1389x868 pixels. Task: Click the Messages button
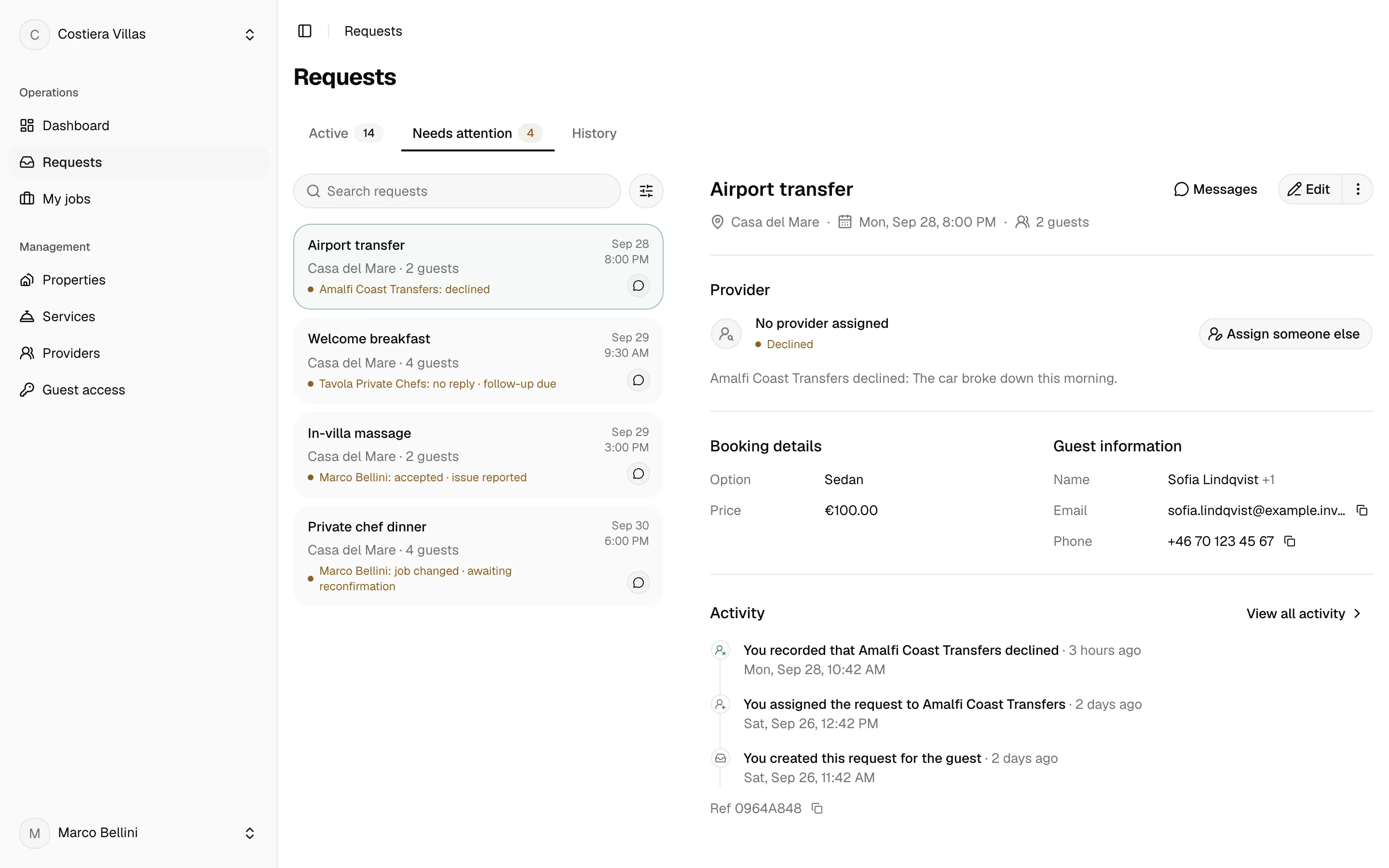(x=1215, y=190)
